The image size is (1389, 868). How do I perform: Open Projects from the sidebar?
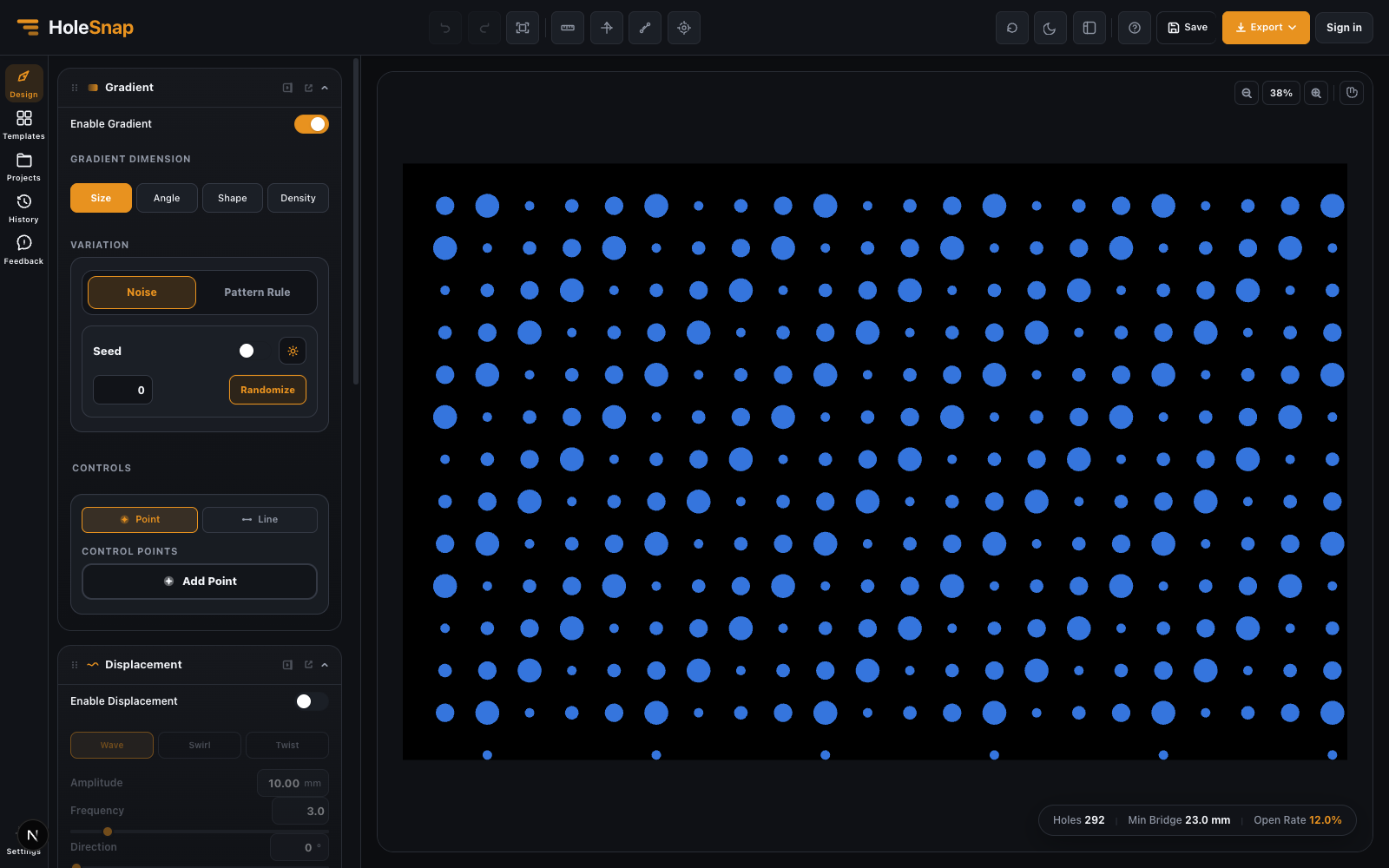point(23,167)
